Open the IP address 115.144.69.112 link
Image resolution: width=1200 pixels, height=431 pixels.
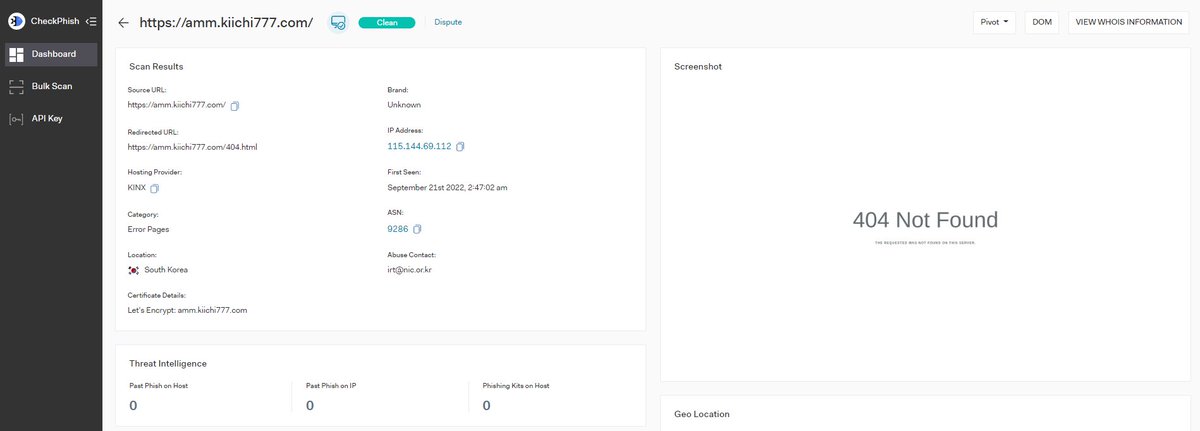419,146
